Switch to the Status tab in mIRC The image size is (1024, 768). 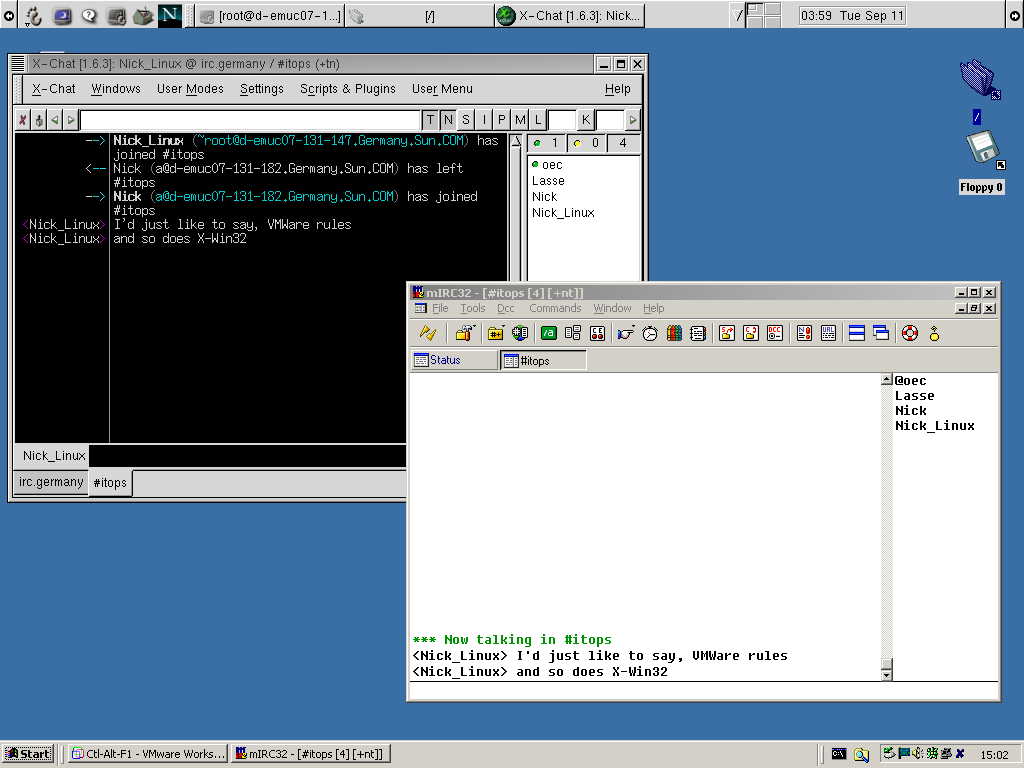(x=454, y=360)
